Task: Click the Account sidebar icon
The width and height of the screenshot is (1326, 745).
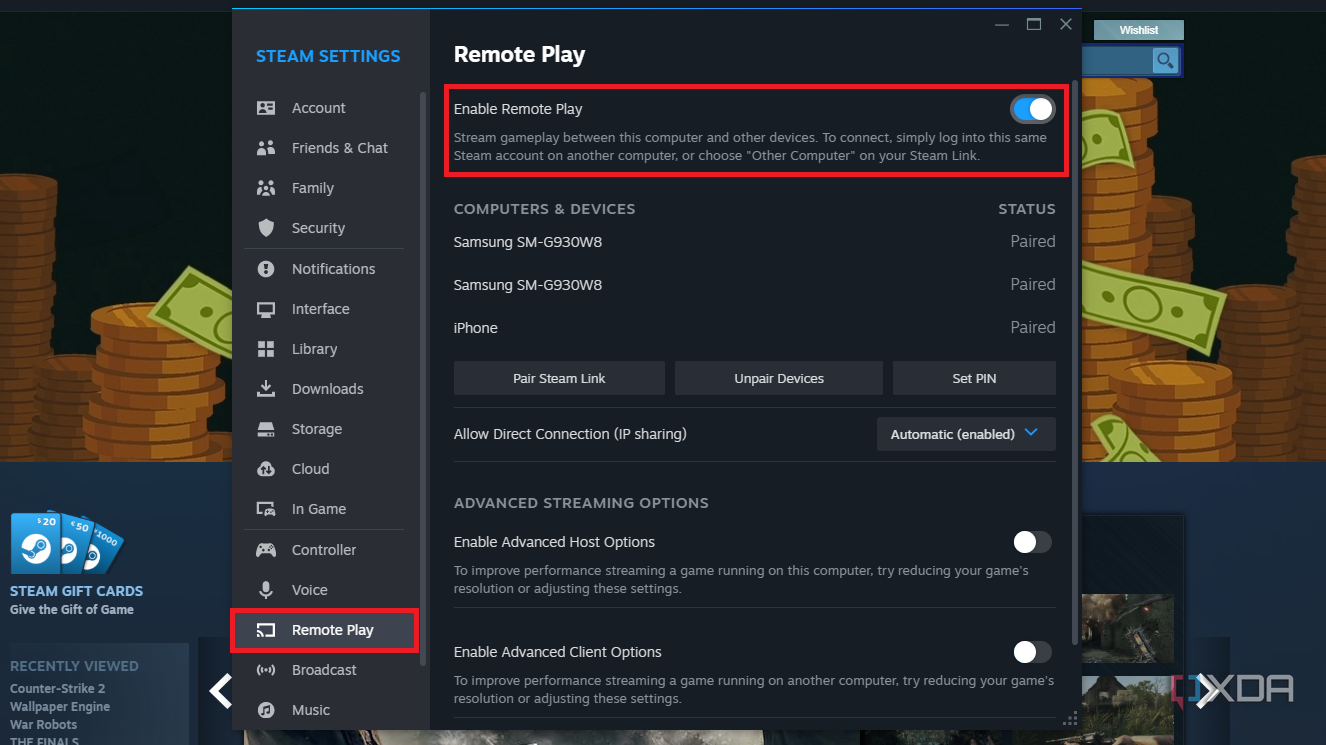Action: click(x=266, y=108)
